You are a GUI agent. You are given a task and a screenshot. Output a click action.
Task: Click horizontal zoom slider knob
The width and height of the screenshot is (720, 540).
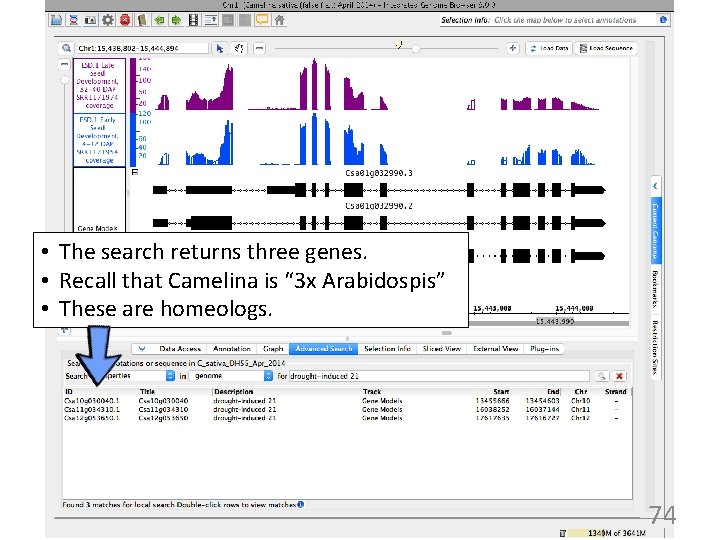tap(416, 49)
